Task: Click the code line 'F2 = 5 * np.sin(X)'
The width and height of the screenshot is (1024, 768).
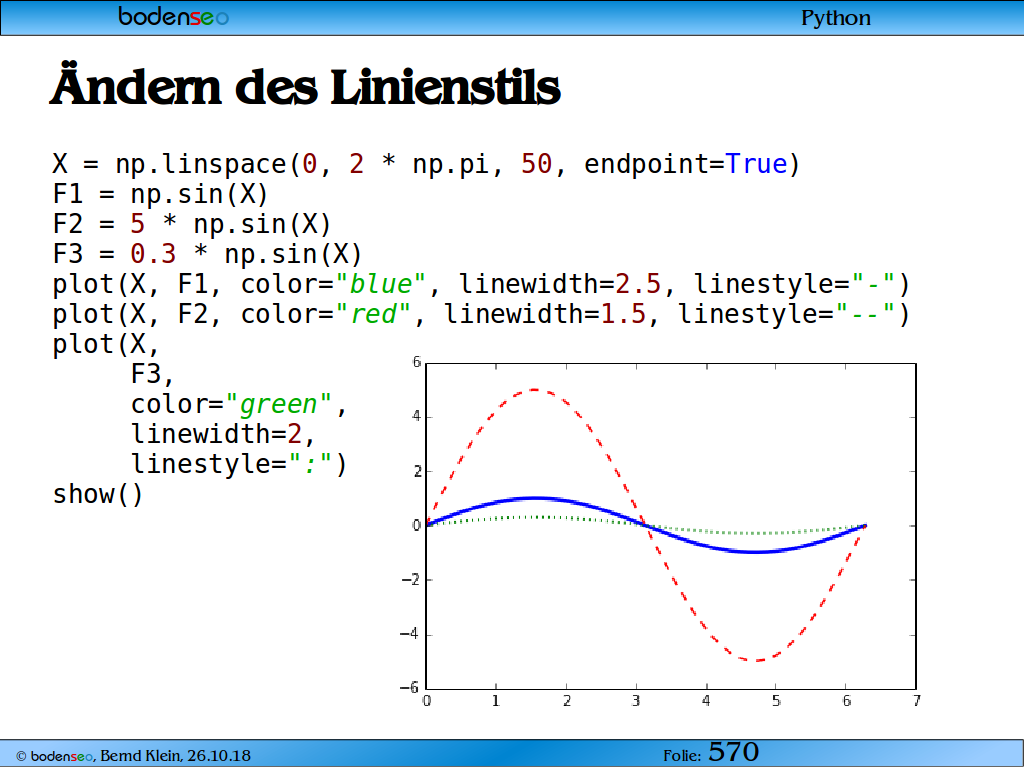Action: tap(192, 224)
